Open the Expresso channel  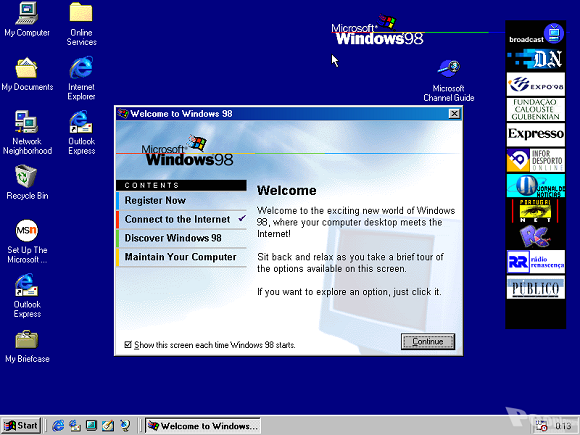click(x=536, y=135)
